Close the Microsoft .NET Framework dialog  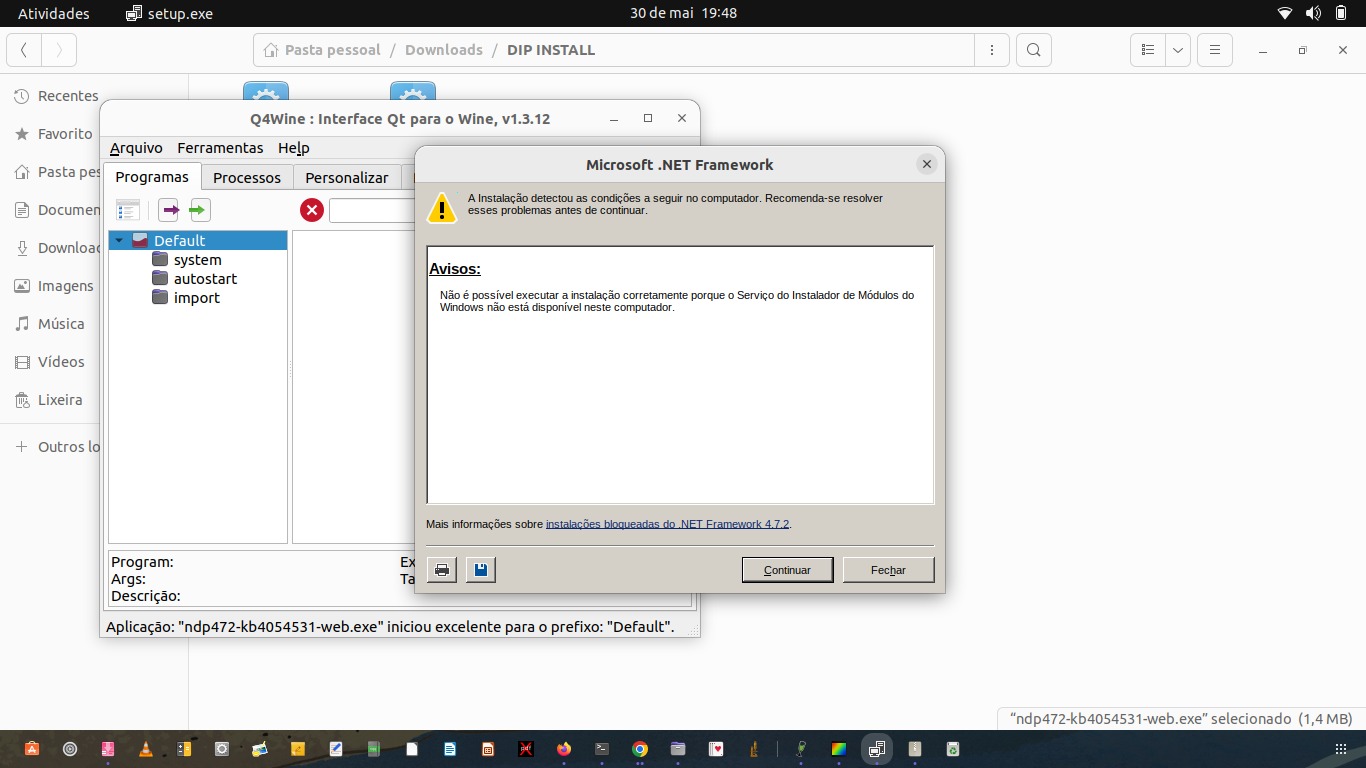point(927,165)
